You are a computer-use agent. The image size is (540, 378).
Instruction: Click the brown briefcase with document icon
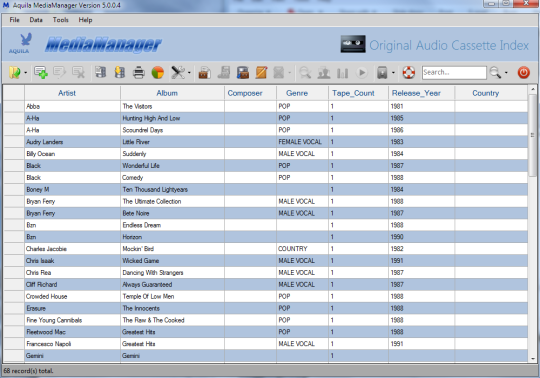[205, 73]
